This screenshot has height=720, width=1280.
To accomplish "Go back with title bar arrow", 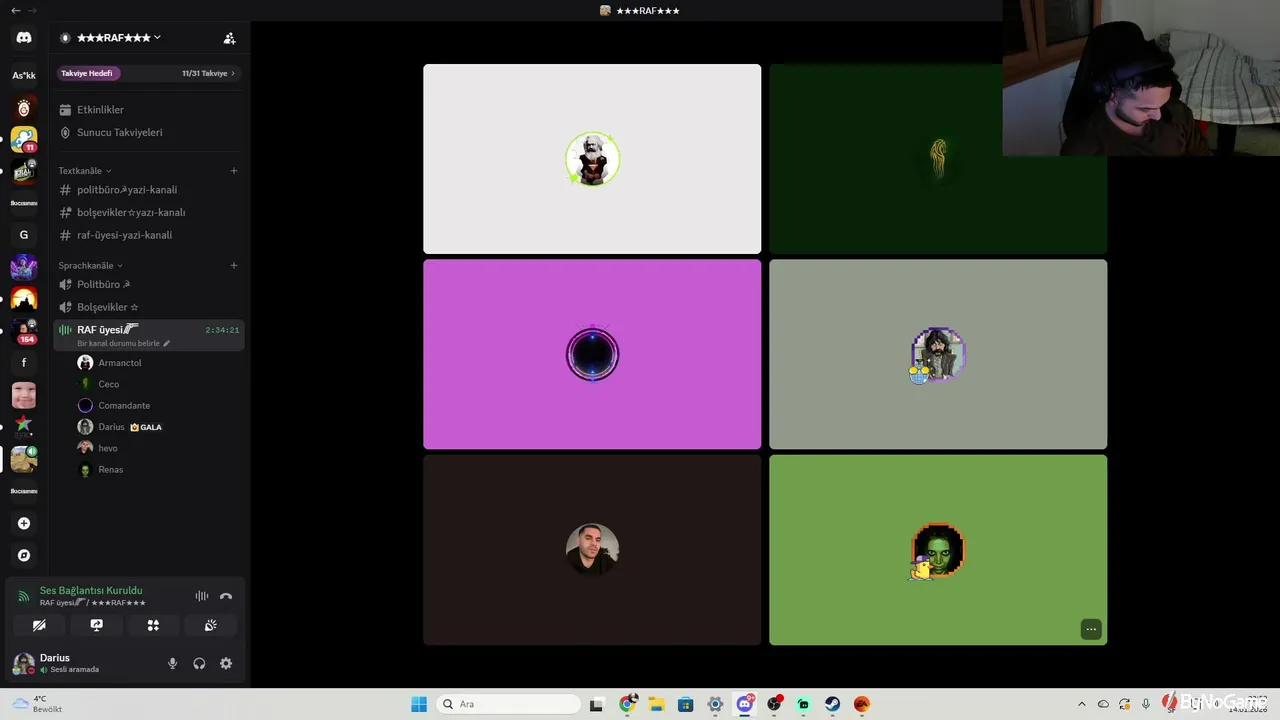I will point(15,10).
